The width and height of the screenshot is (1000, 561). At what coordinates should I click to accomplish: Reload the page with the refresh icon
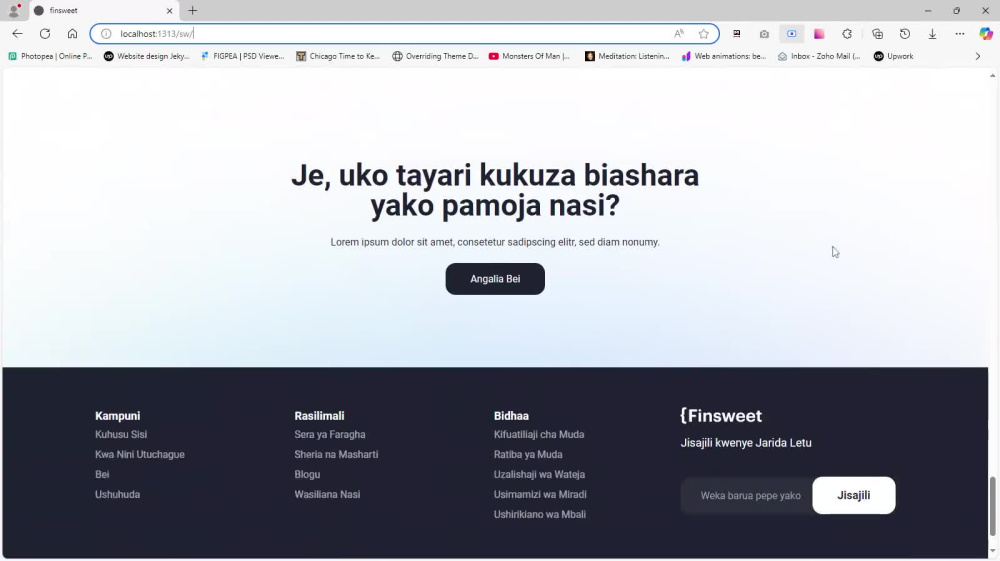[x=45, y=34]
